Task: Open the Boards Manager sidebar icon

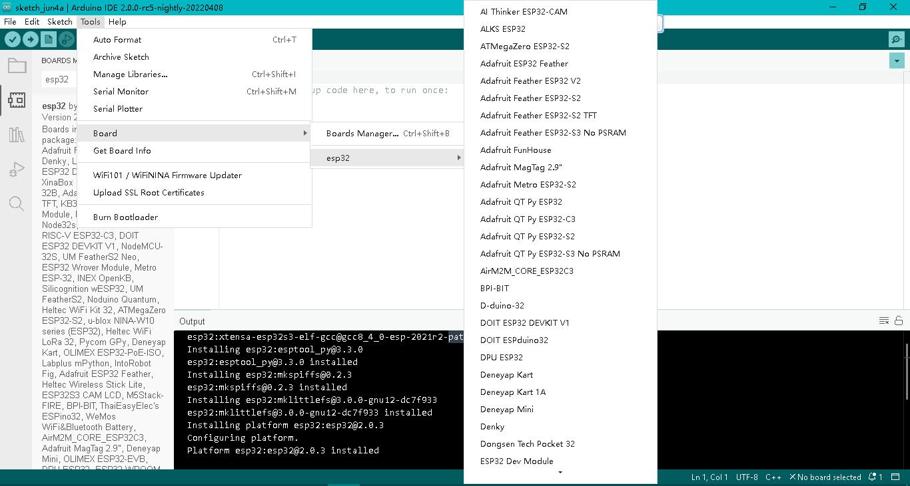Action: (x=16, y=100)
